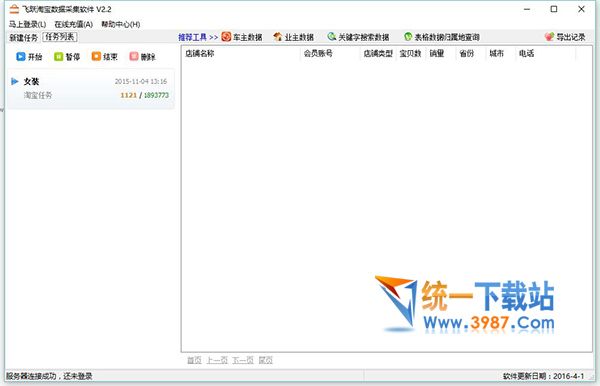Click the 开始 start icon
This screenshot has height=386, width=600.
(21, 57)
